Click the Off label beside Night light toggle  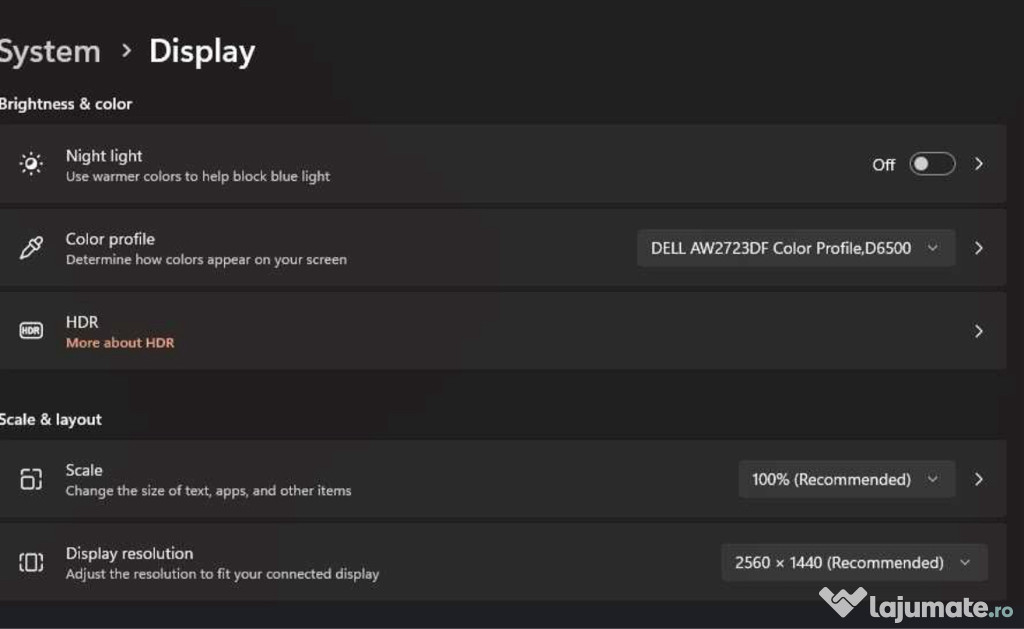(884, 165)
